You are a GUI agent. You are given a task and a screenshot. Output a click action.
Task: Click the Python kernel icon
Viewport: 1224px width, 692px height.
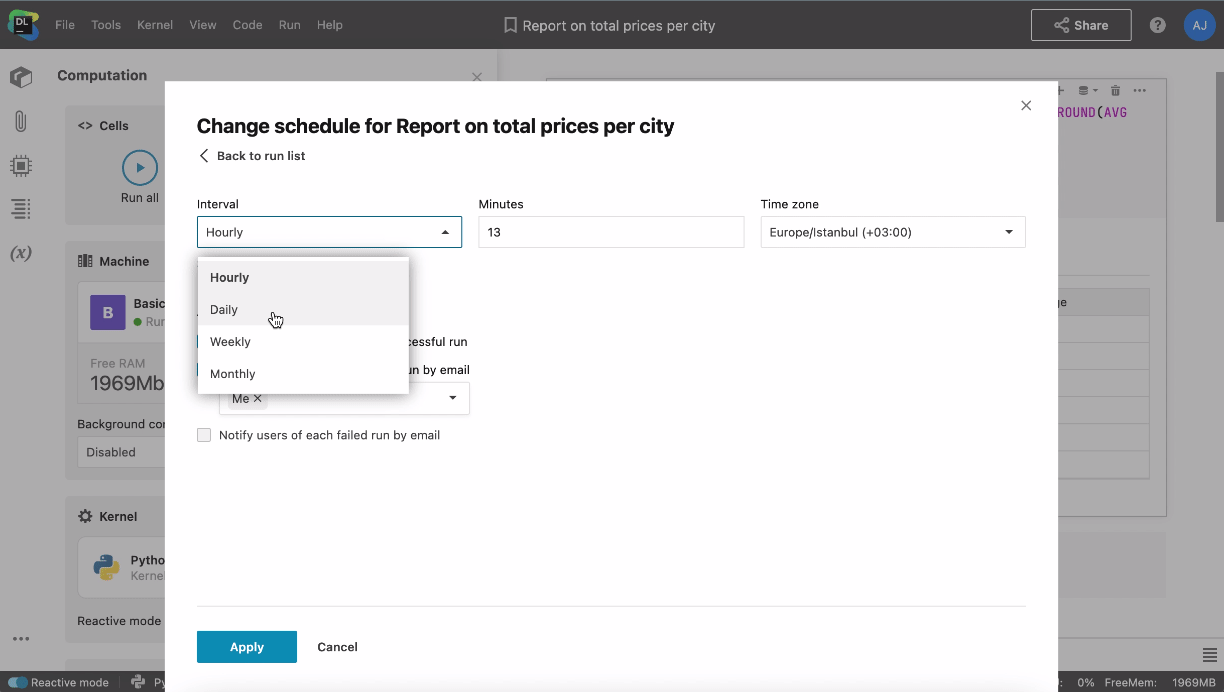(x=107, y=567)
